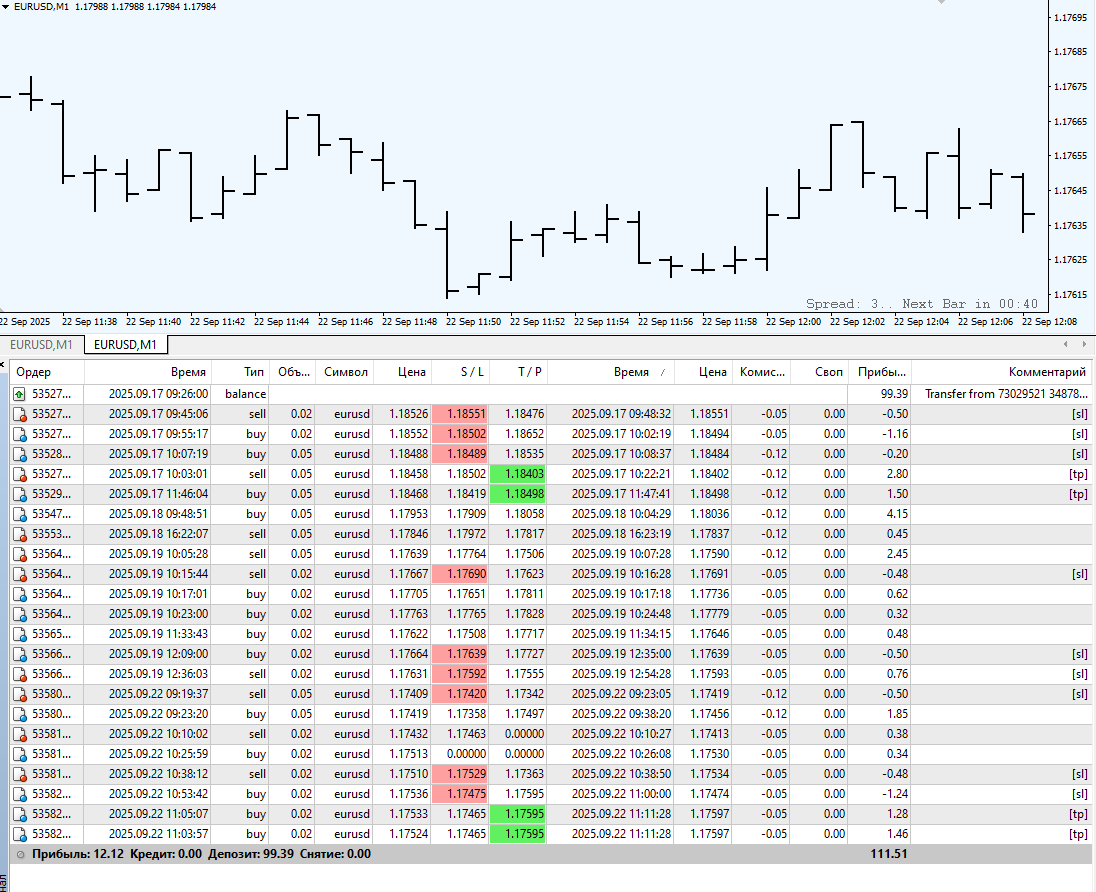Click the order icon of the buy opened 2025.09.18 09:48:51
This screenshot has height=892, width=1096.
click(x=20, y=515)
